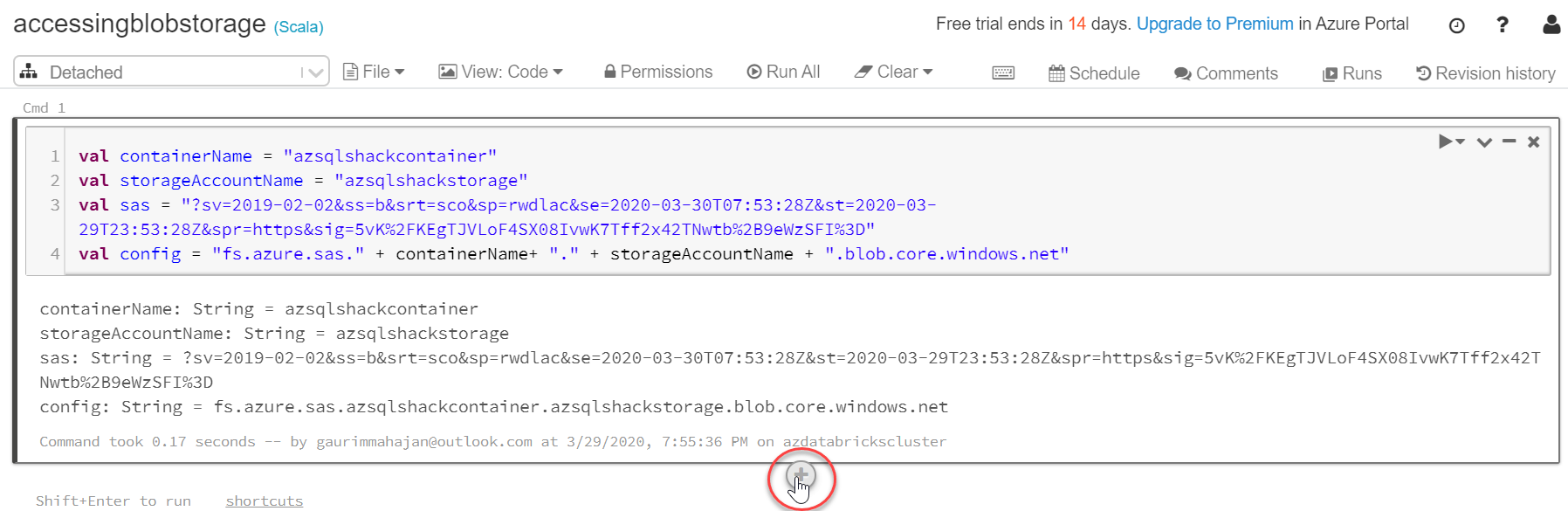Run the cell with the play icon
This screenshot has height=511, width=1568.
tap(1444, 141)
